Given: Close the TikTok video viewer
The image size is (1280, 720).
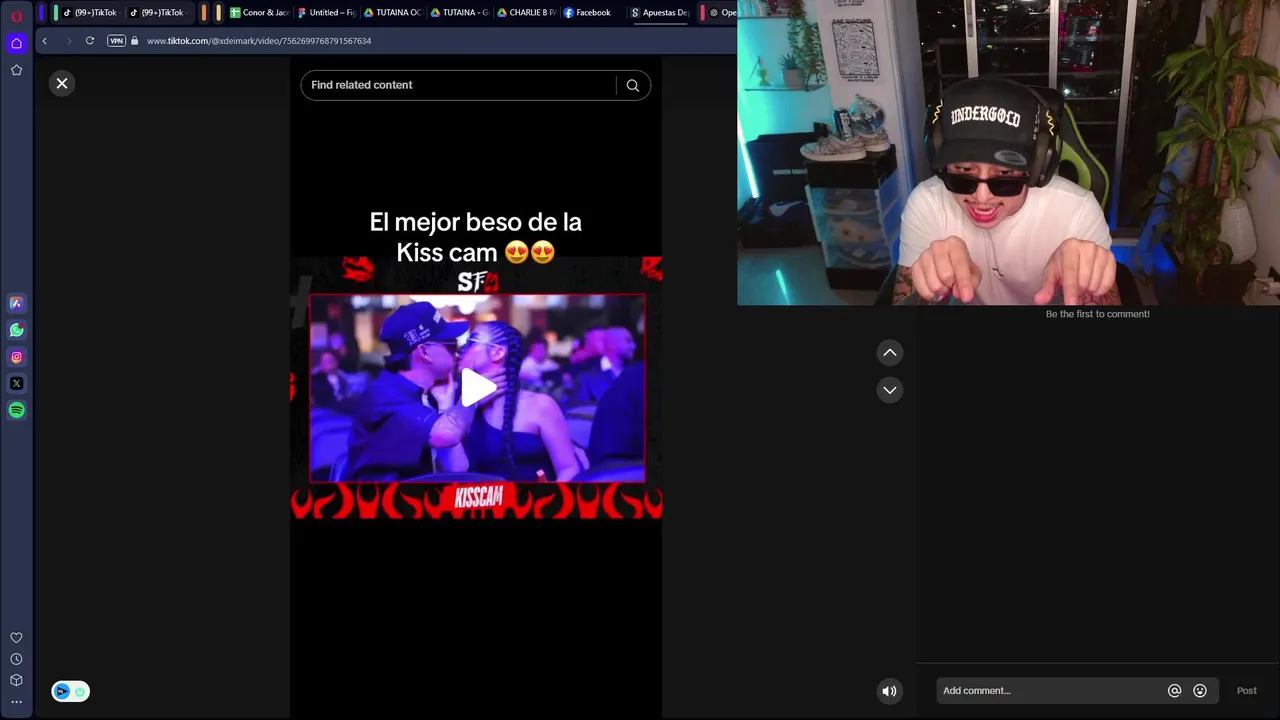Looking at the screenshot, I should pos(62,84).
